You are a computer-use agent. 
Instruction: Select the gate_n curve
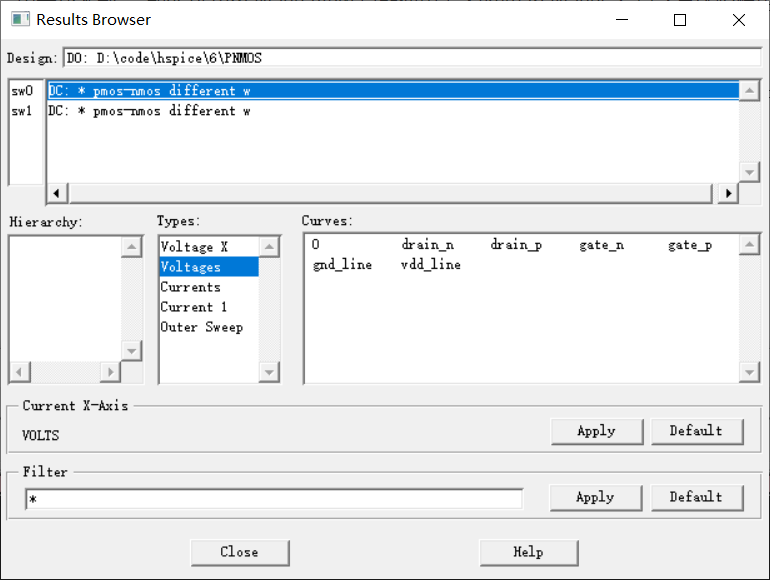coord(602,244)
